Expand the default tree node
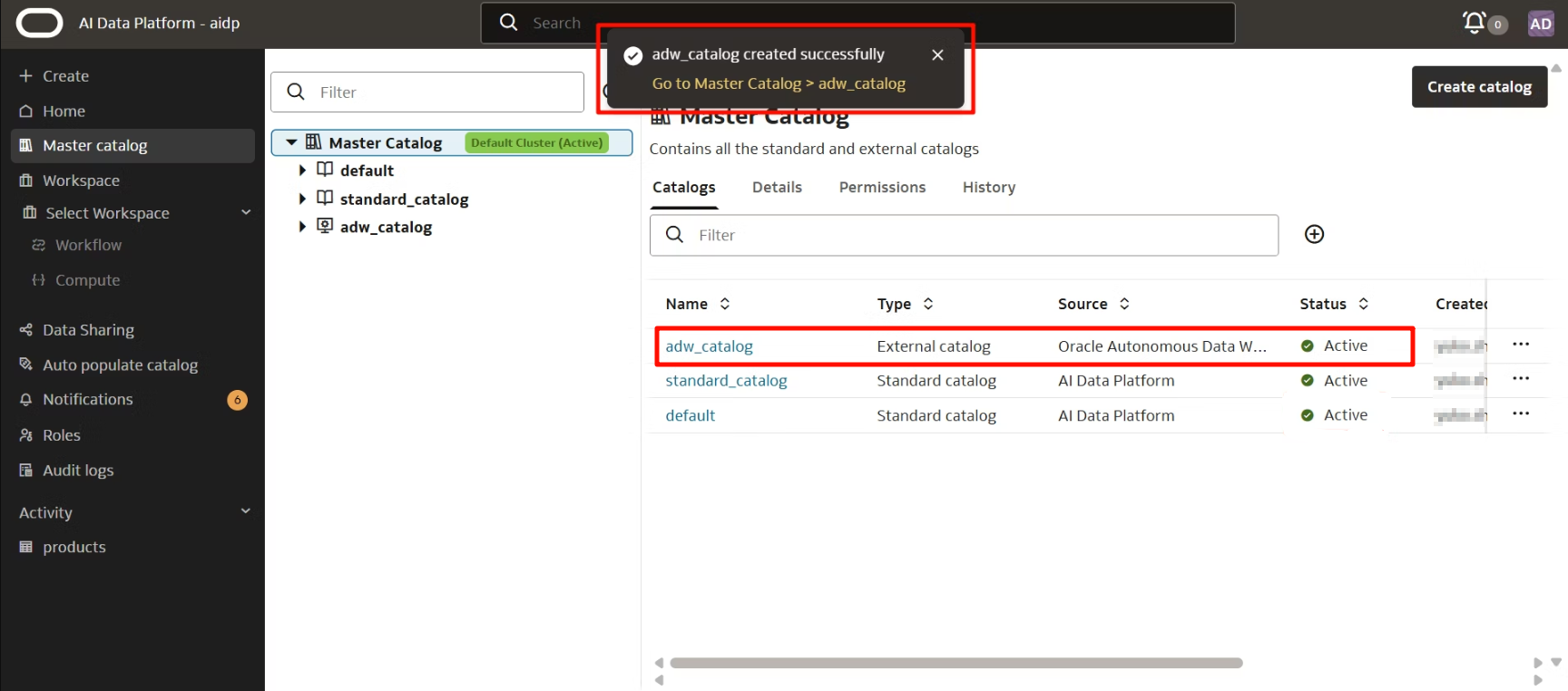The width and height of the screenshot is (1568, 691). coord(302,170)
